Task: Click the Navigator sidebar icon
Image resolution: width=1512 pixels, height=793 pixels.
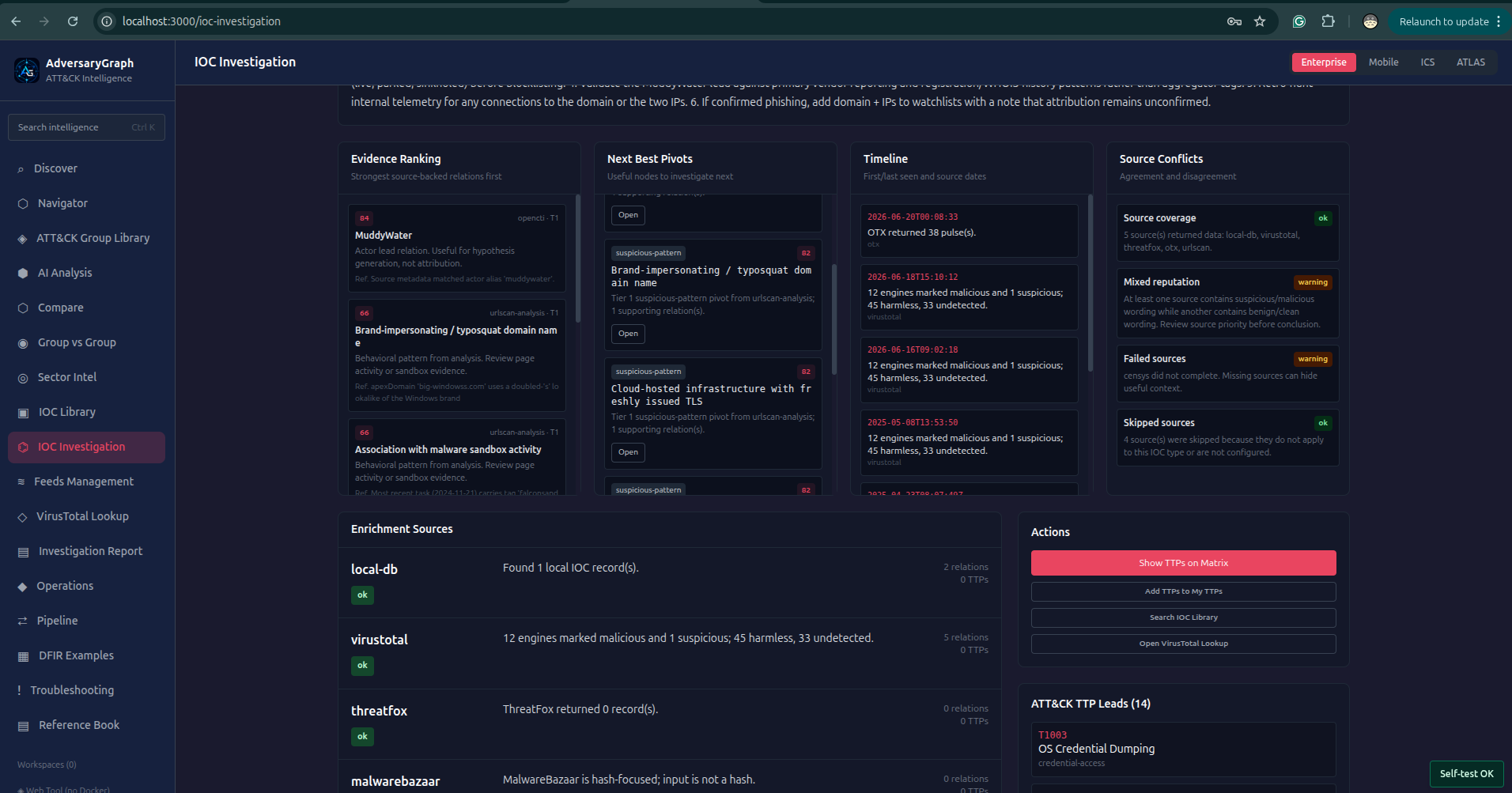Action: coord(23,204)
